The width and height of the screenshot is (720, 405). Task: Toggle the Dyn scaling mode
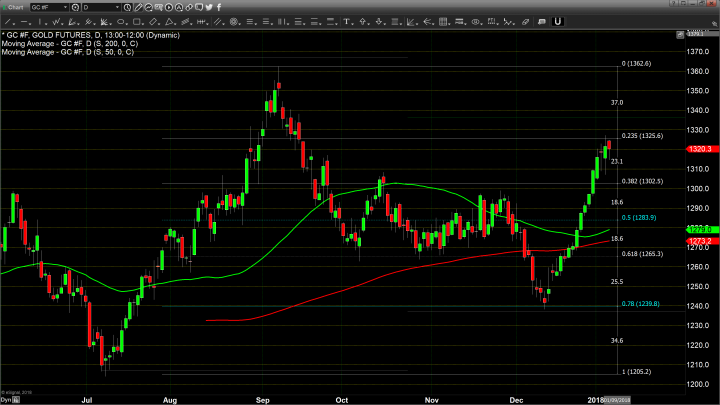pos(6,400)
